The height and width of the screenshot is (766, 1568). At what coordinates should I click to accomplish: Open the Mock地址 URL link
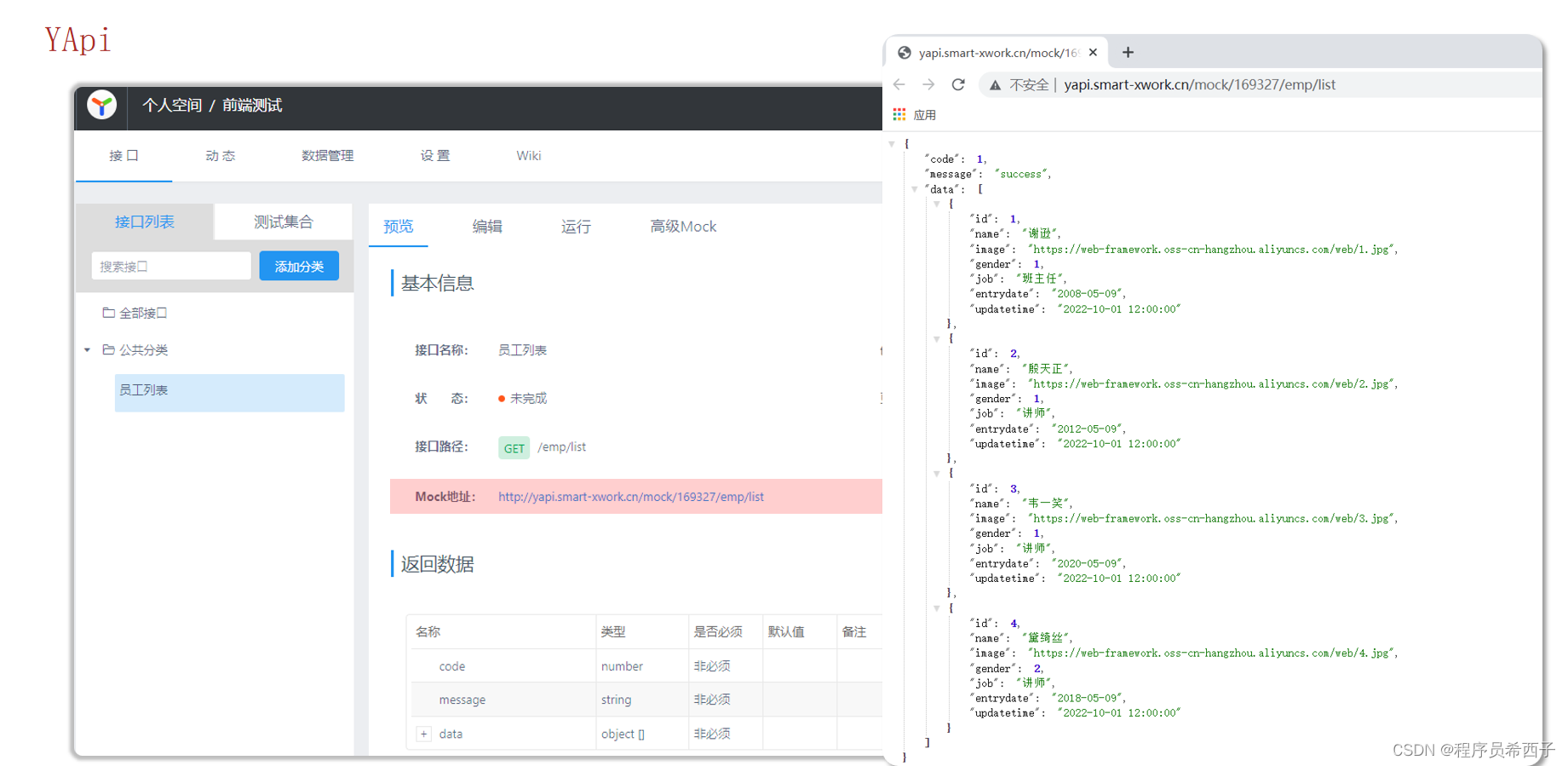pos(631,497)
